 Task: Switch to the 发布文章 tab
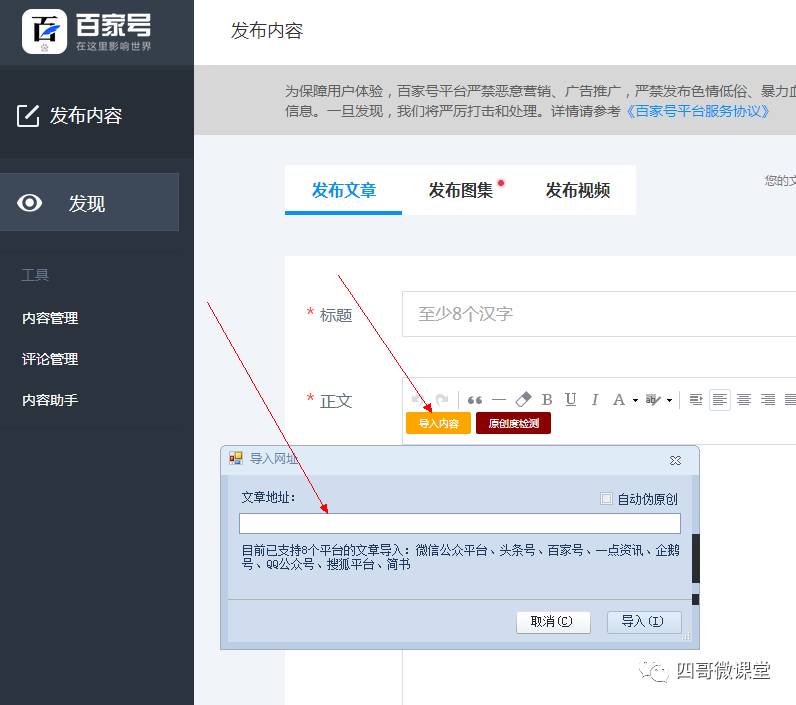point(344,190)
